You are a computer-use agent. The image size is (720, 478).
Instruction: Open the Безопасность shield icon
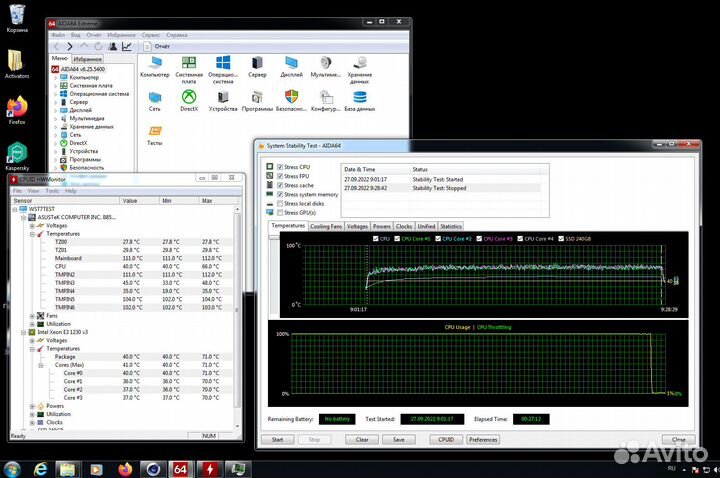click(291, 101)
